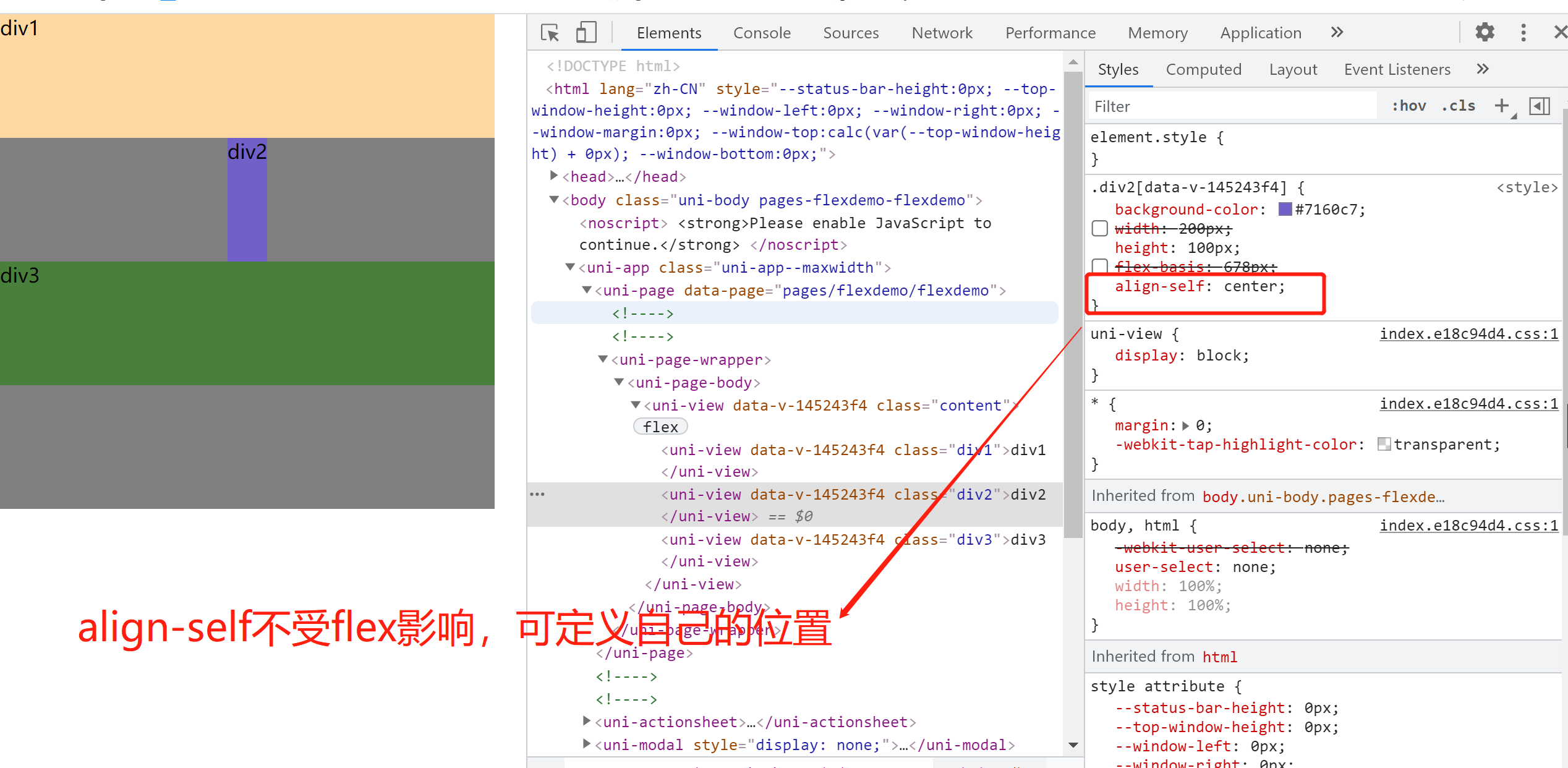Image resolution: width=1568 pixels, height=768 pixels.
Task: Open the Computed styles tab
Action: click(1203, 69)
